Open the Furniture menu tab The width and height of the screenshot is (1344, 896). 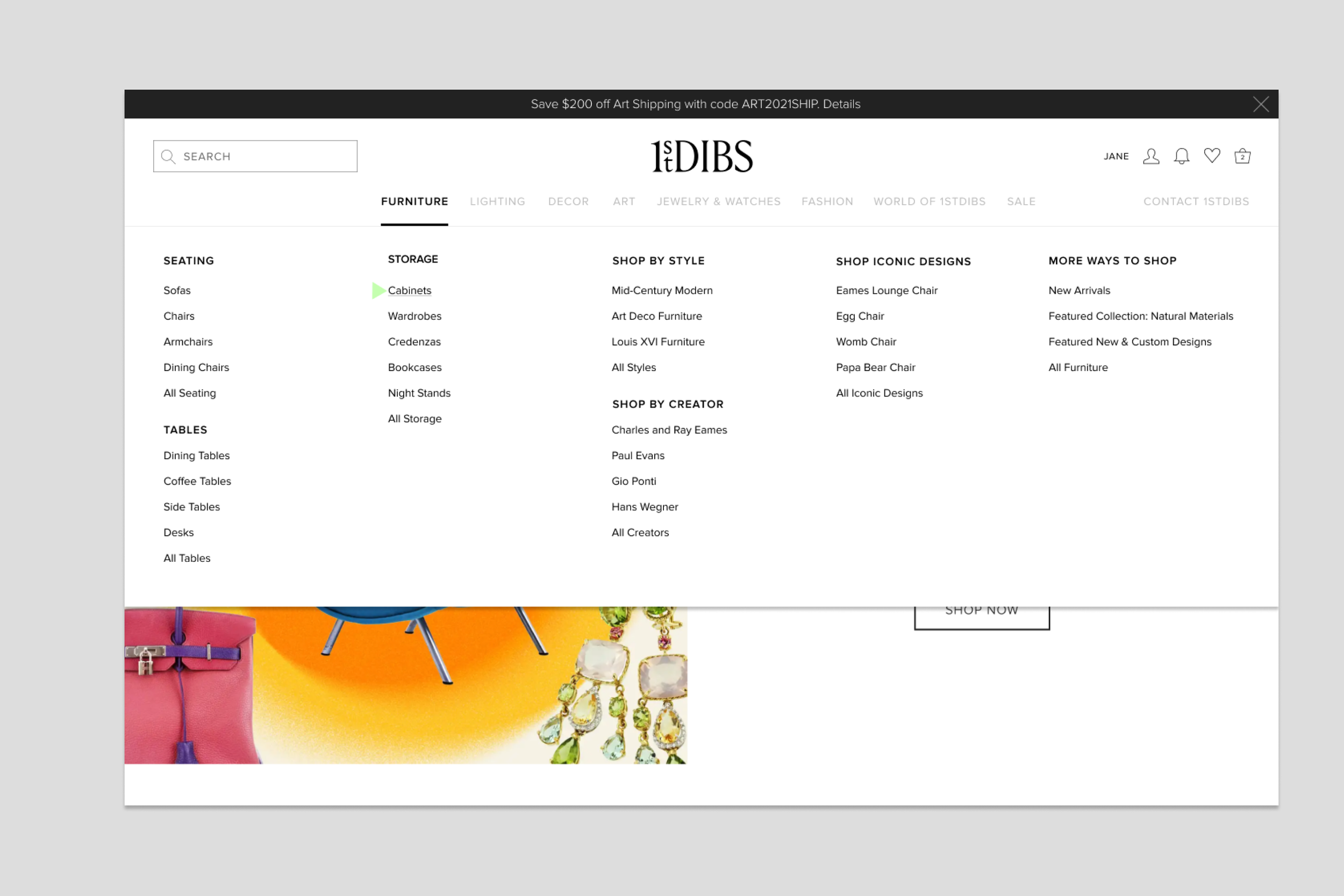[414, 202]
